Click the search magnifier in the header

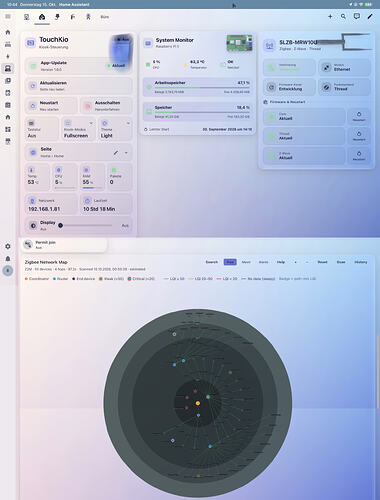[x=343, y=16]
